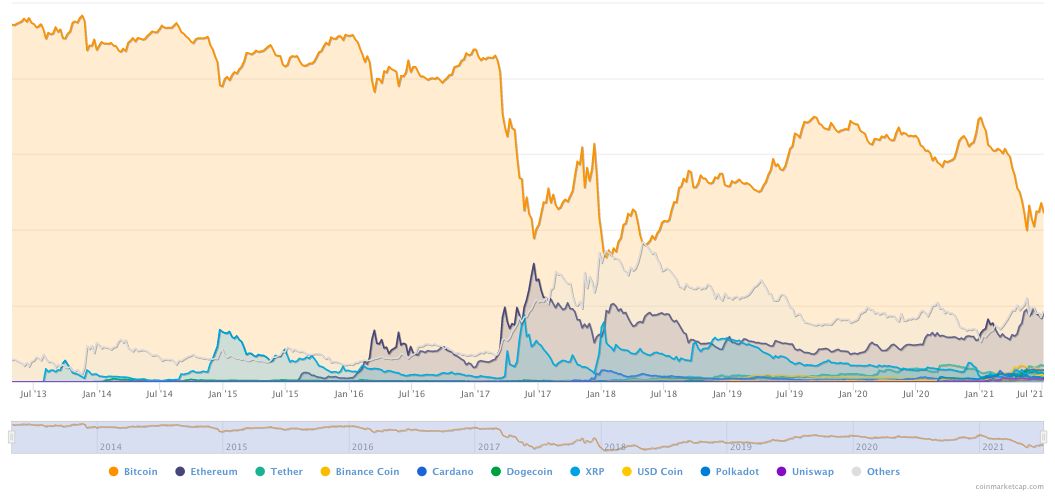This screenshot has height=499, width=1055.
Task: Click the teal Tether legend marker
Action: 260,472
